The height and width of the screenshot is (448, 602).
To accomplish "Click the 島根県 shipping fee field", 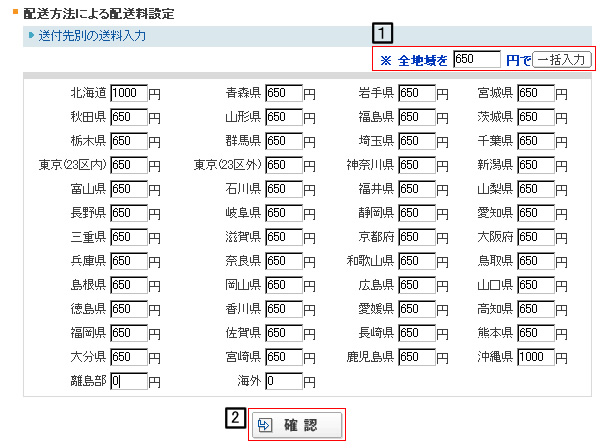I will click(x=129, y=285).
